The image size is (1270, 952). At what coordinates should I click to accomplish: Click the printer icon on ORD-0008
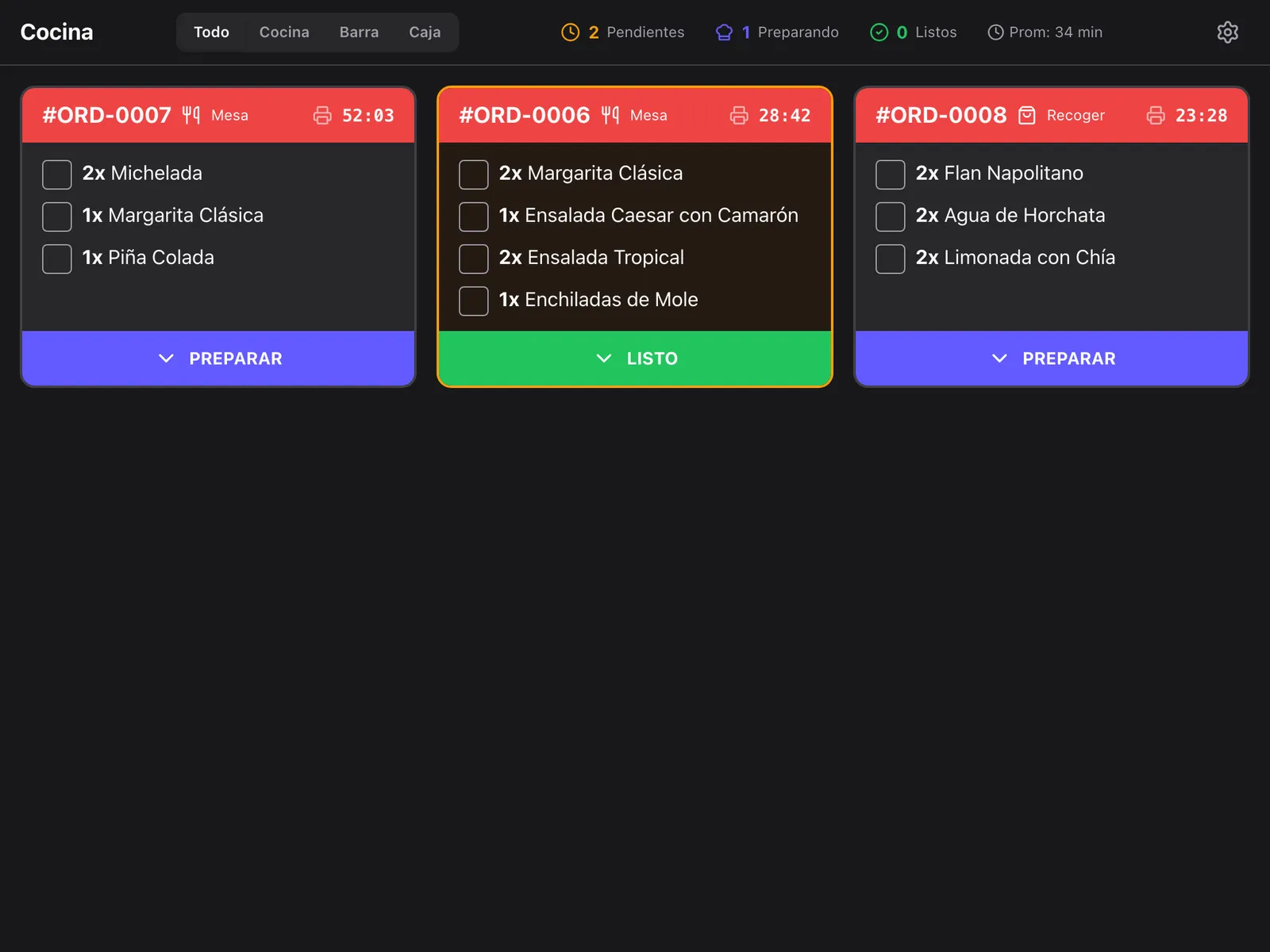point(1156,115)
